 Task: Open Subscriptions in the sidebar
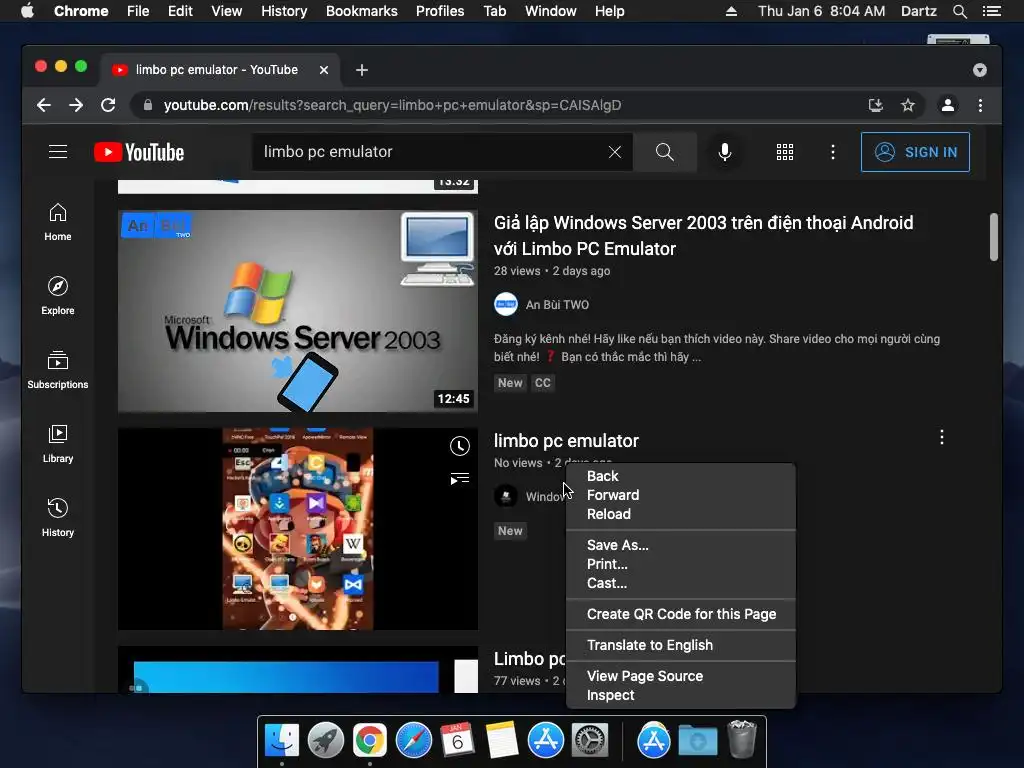(x=58, y=370)
